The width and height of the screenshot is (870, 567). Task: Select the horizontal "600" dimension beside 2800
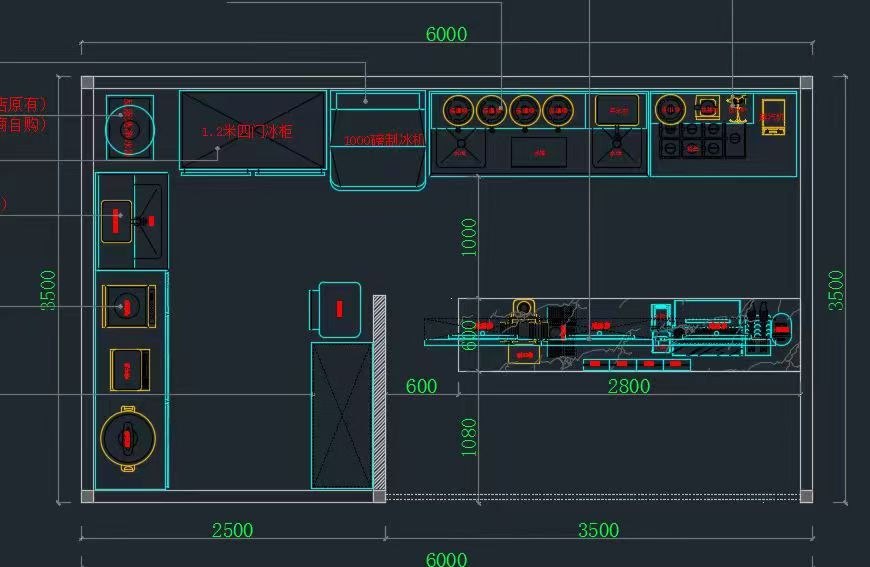pos(421,386)
